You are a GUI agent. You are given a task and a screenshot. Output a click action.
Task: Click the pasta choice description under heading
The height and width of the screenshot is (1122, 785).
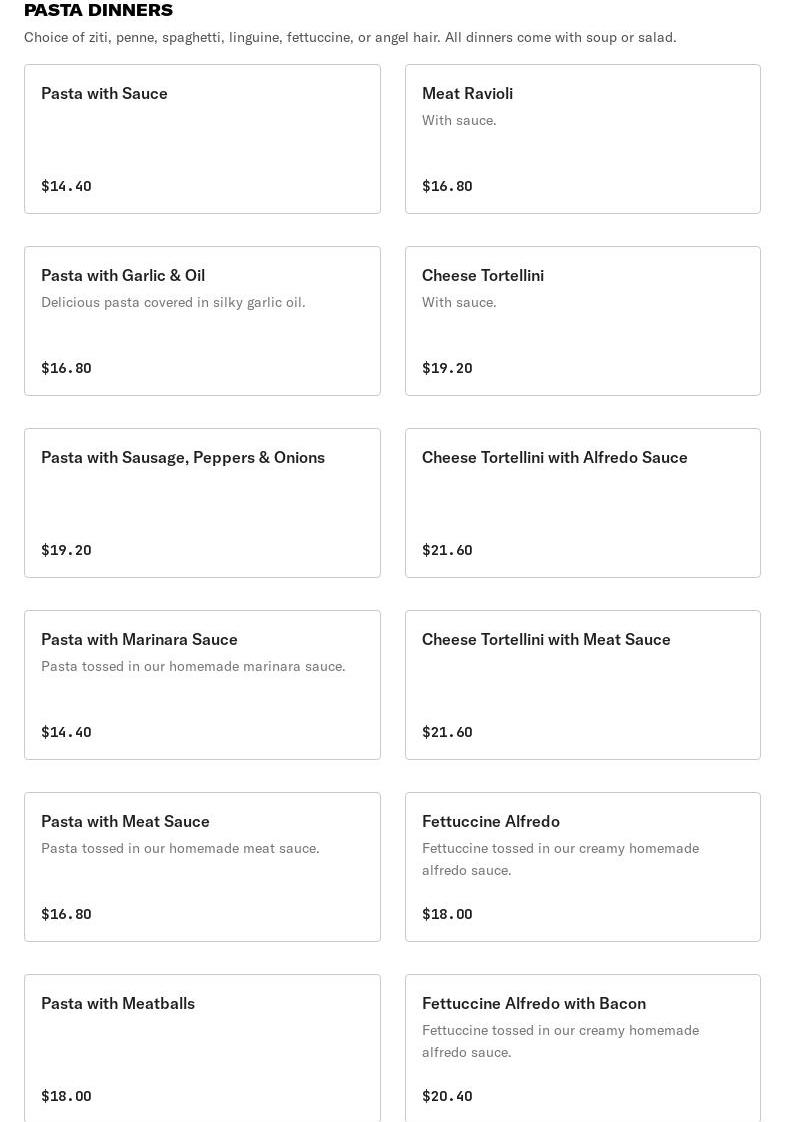pyautogui.click(x=350, y=37)
